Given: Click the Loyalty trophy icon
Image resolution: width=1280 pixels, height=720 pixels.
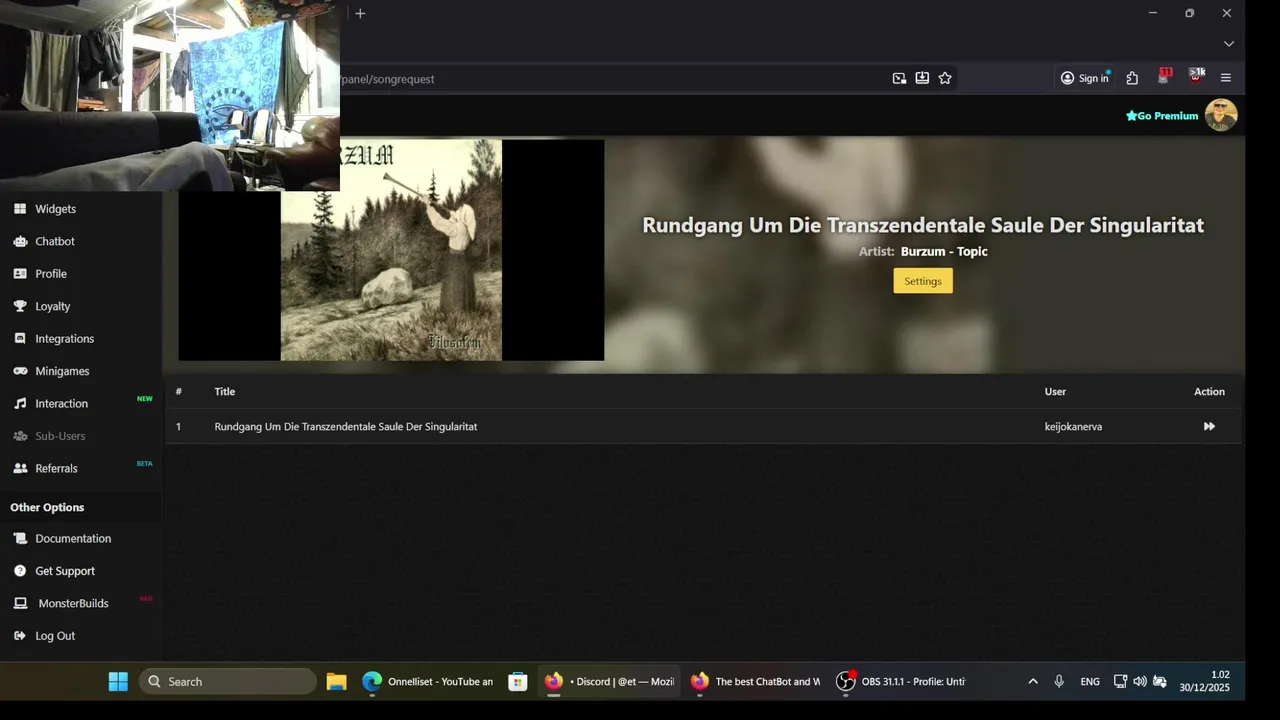Looking at the screenshot, I should click(x=20, y=306).
